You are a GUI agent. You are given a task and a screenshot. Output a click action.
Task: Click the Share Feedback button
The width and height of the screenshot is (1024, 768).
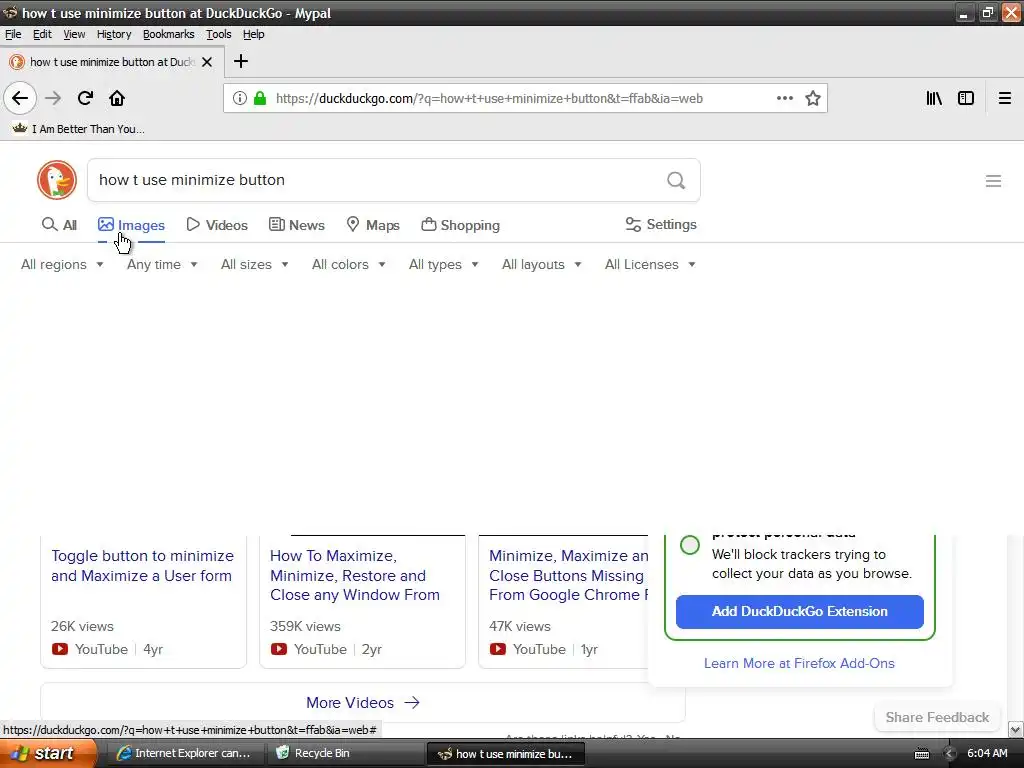pos(937,717)
